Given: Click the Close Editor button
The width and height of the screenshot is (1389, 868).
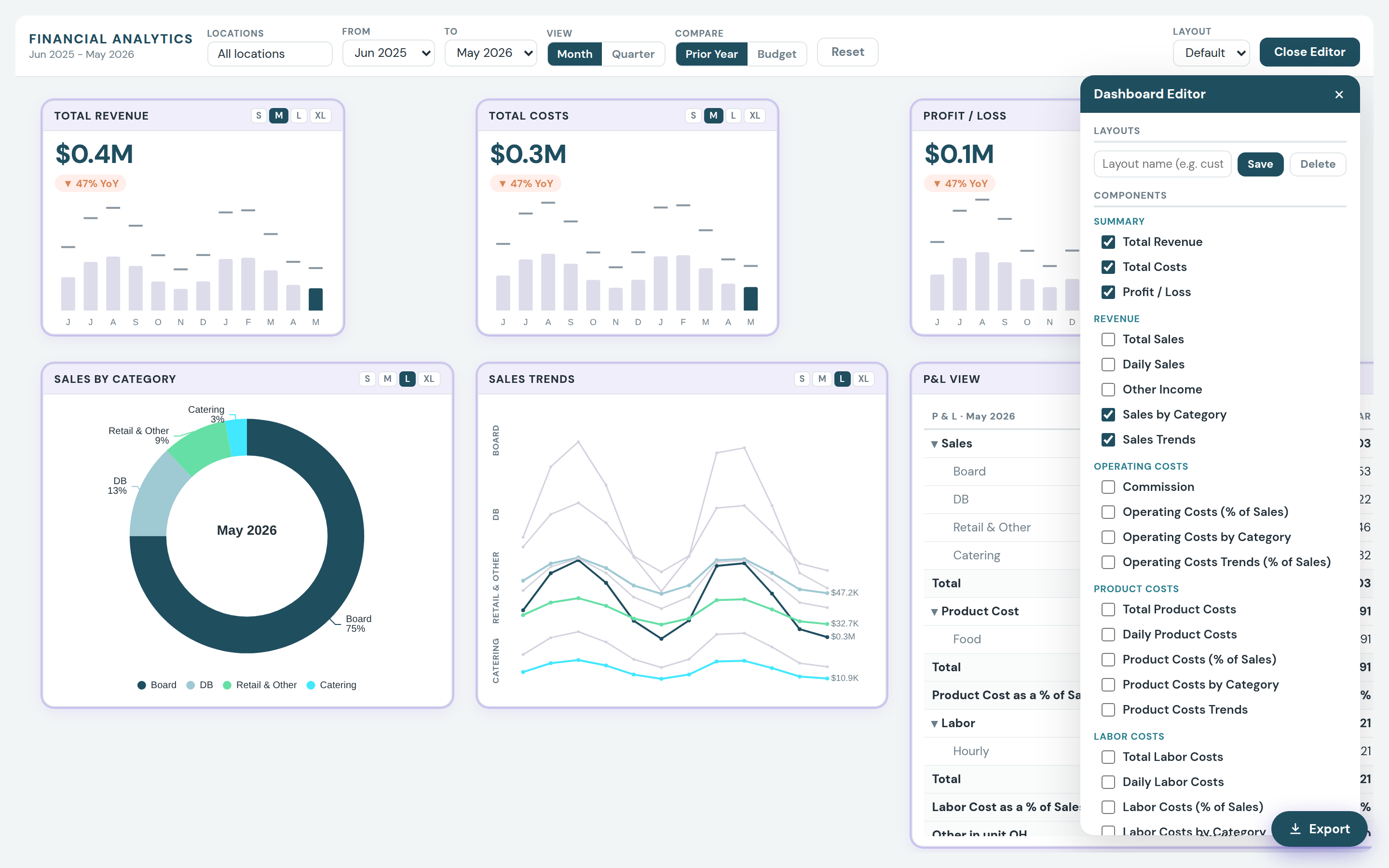Looking at the screenshot, I should [1309, 52].
